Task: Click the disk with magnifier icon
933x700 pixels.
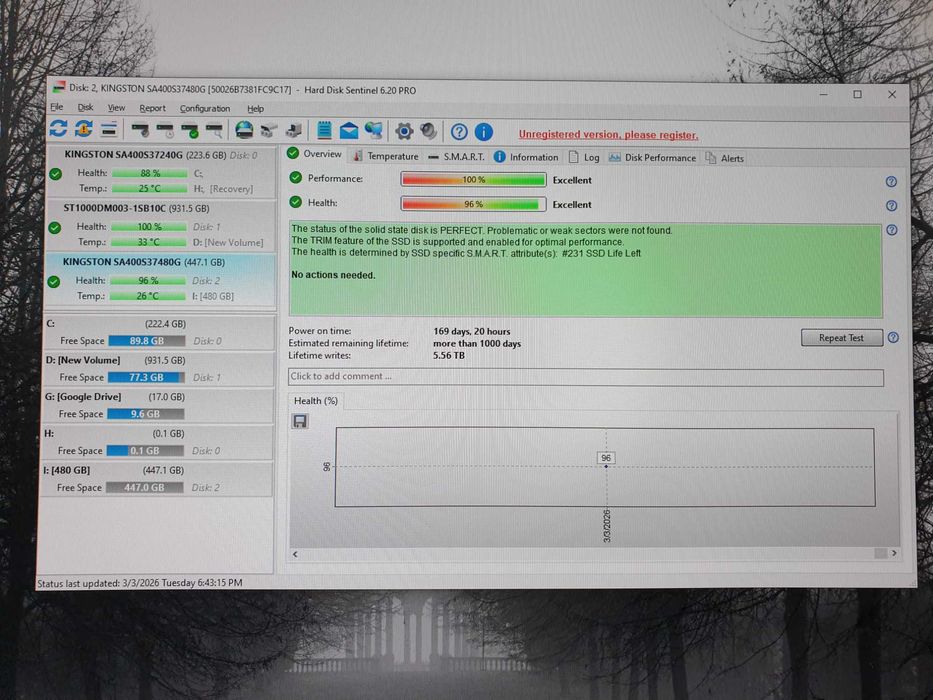Action: (214, 130)
